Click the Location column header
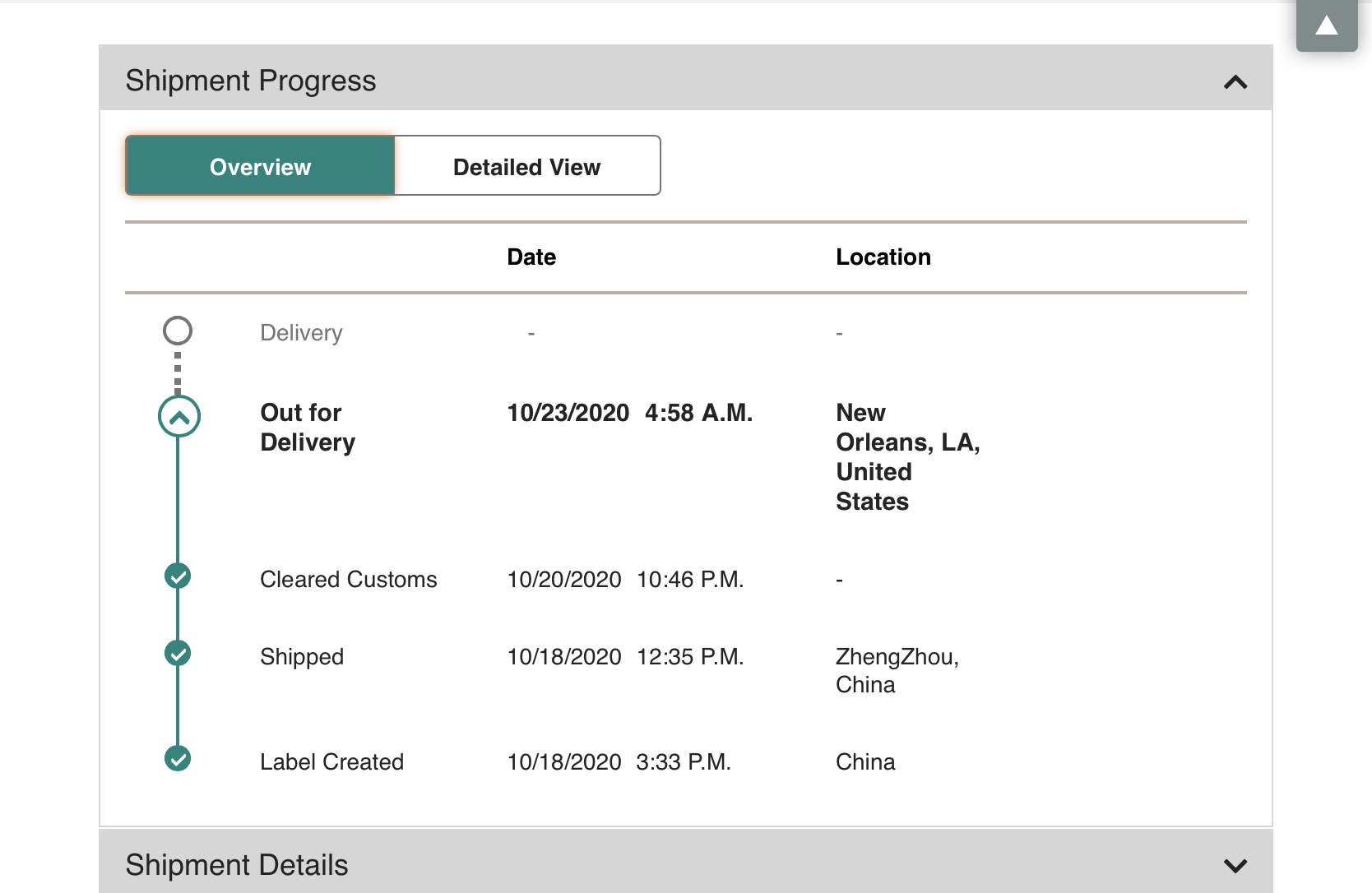The image size is (1372, 893). click(x=883, y=257)
